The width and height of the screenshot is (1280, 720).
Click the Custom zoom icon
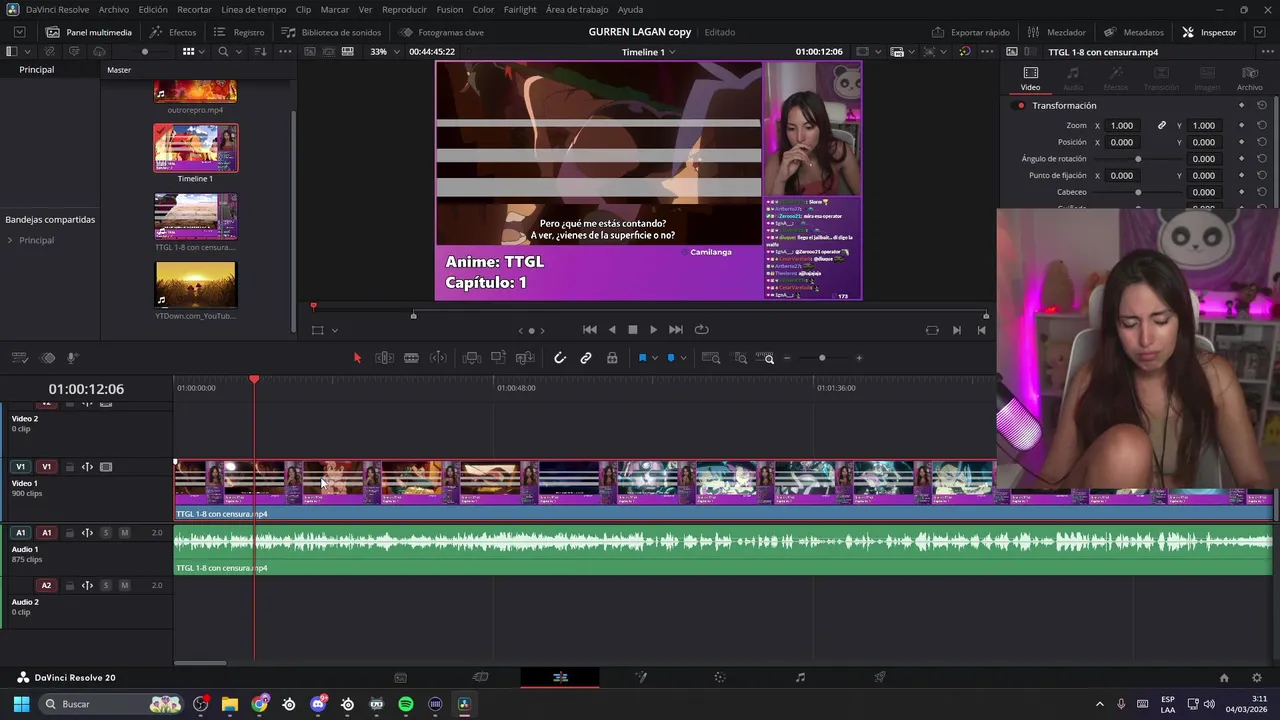tap(766, 358)
